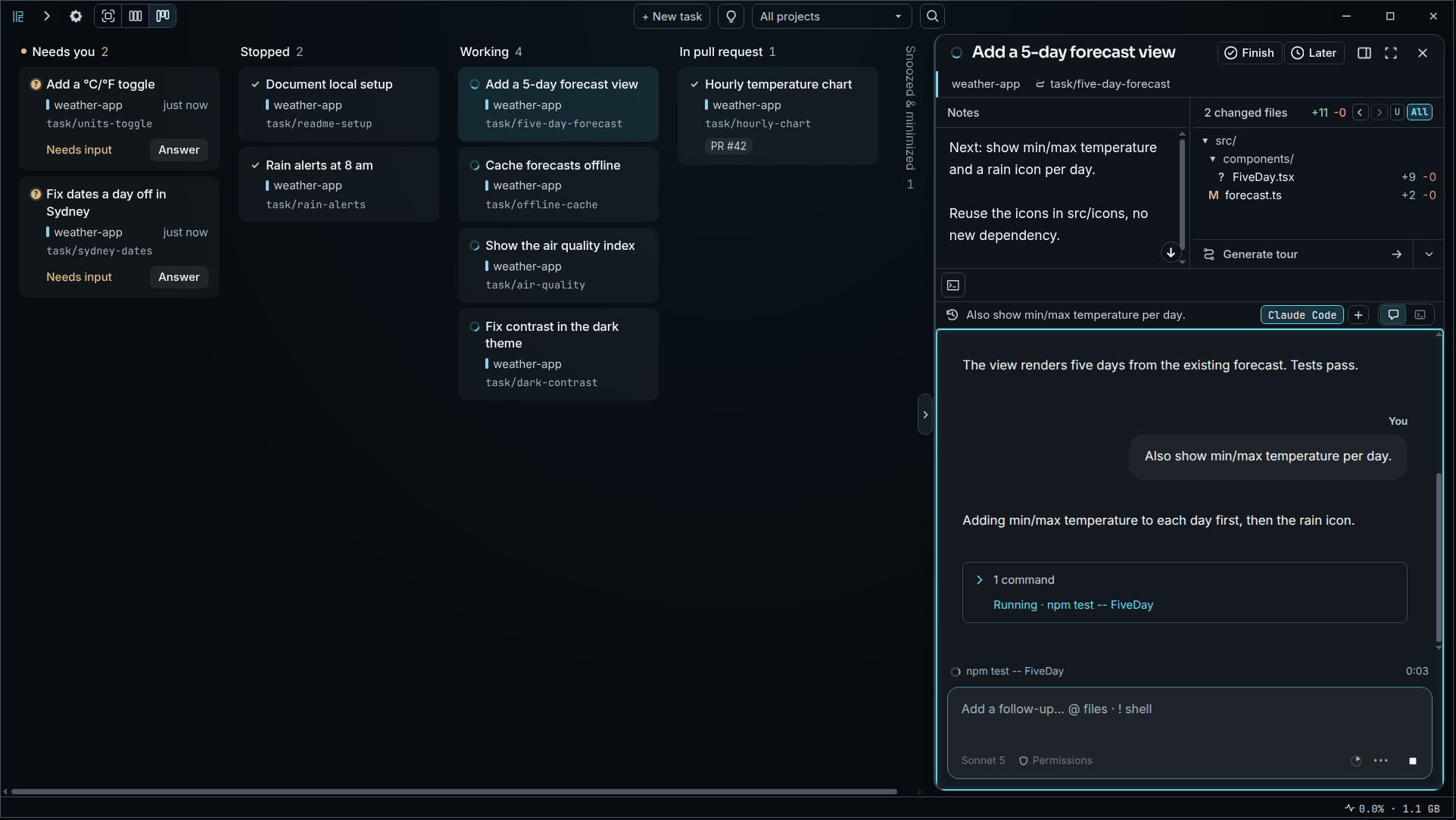This screenshot has width=1456, height=820.
Task: Toggle the All files filter
Action: click(x=1420, y=112)
